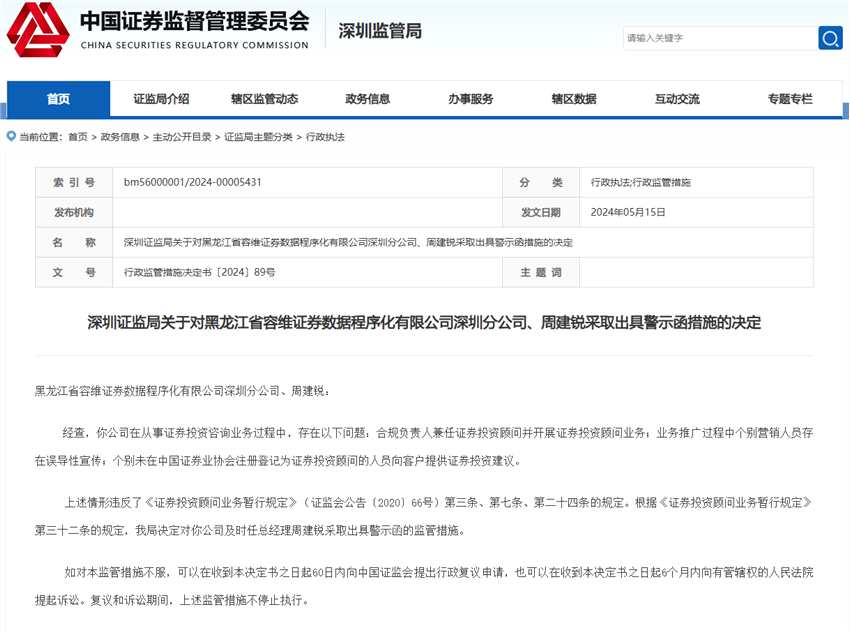The image size is (850, 632).
Task: Click the 发布机构 label cell
Action: (74, 212)
